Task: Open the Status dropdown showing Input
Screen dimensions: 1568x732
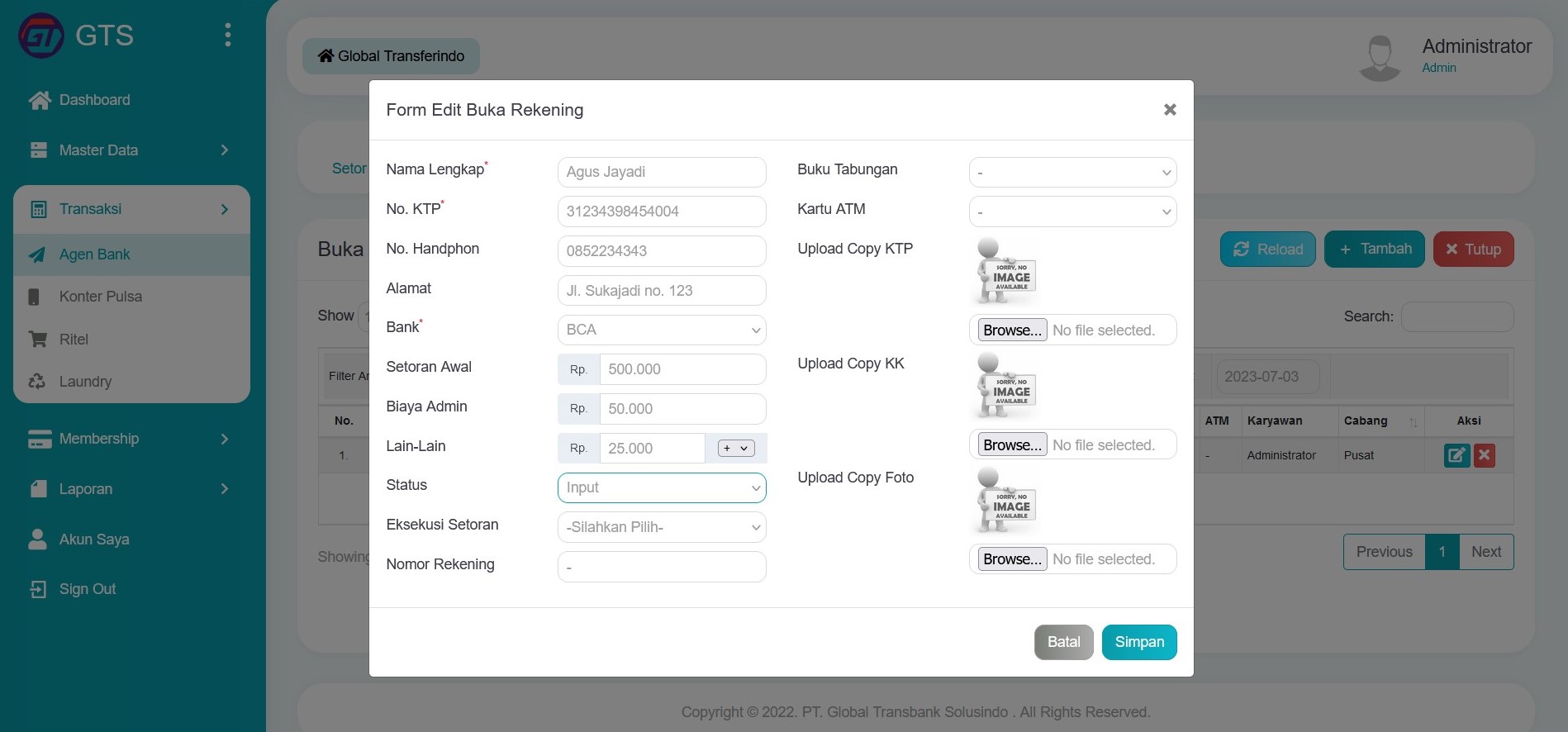Action: click(x=662, y=487)
